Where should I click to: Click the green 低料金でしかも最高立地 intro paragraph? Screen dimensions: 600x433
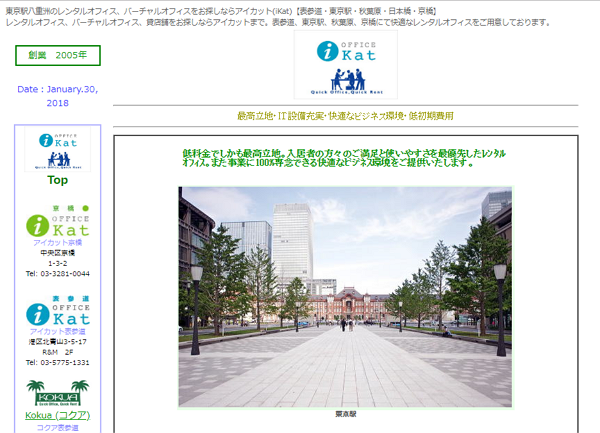click(345, 156)
